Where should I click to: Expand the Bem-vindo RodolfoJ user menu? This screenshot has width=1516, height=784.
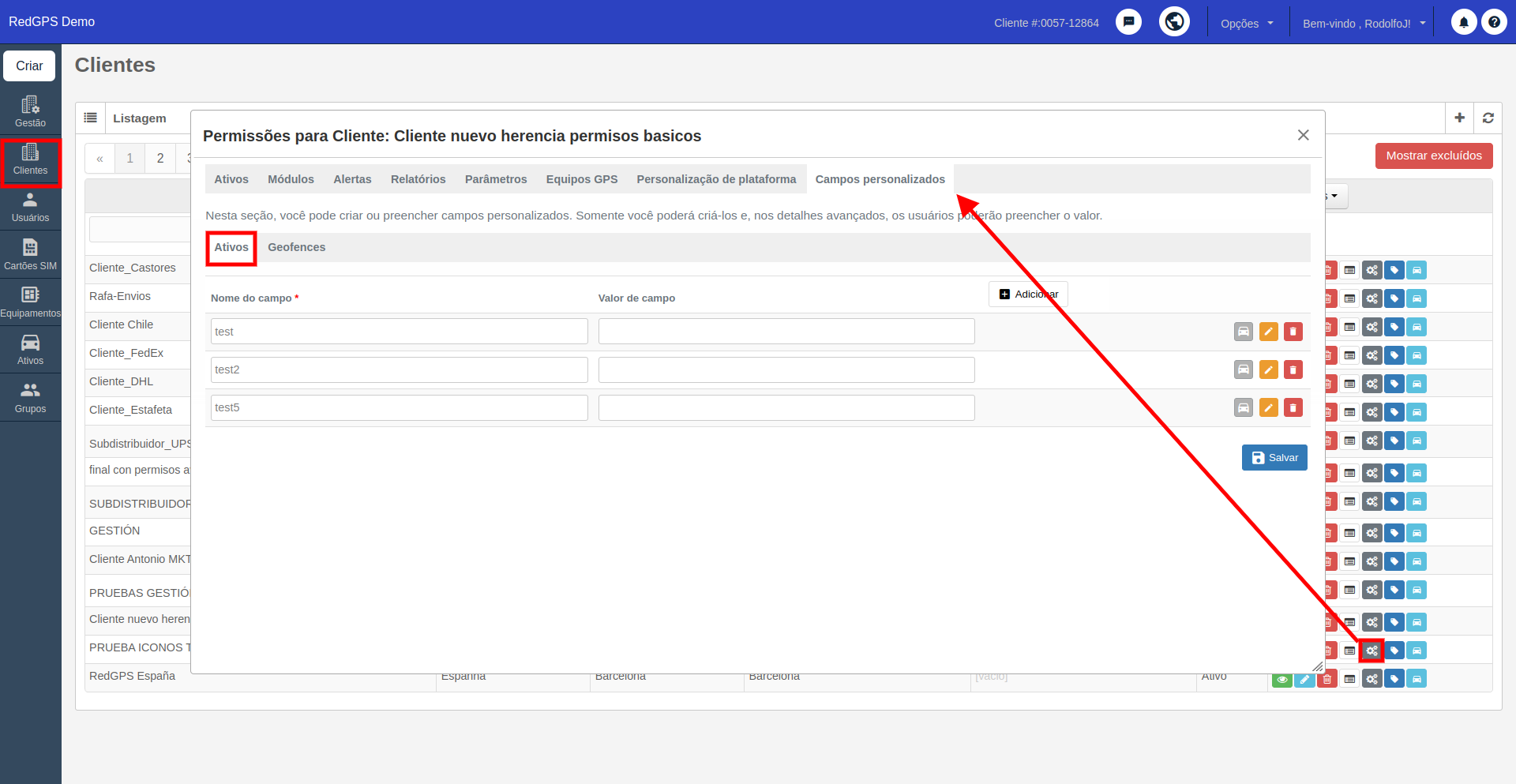coord(1364,23)
